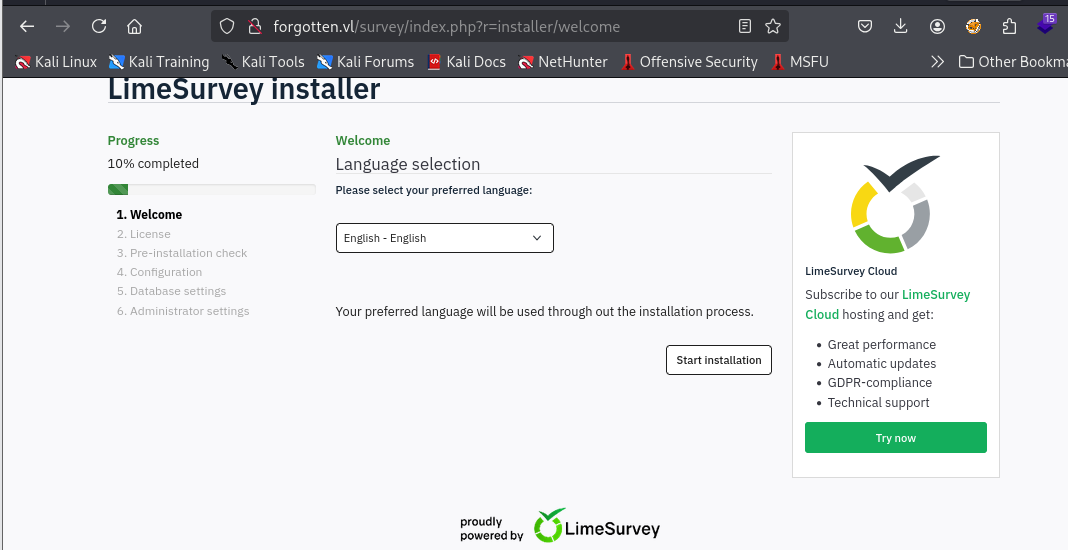1068x550 pixels.
Task: Select step 6. Administrator settings
Action: 183,311
